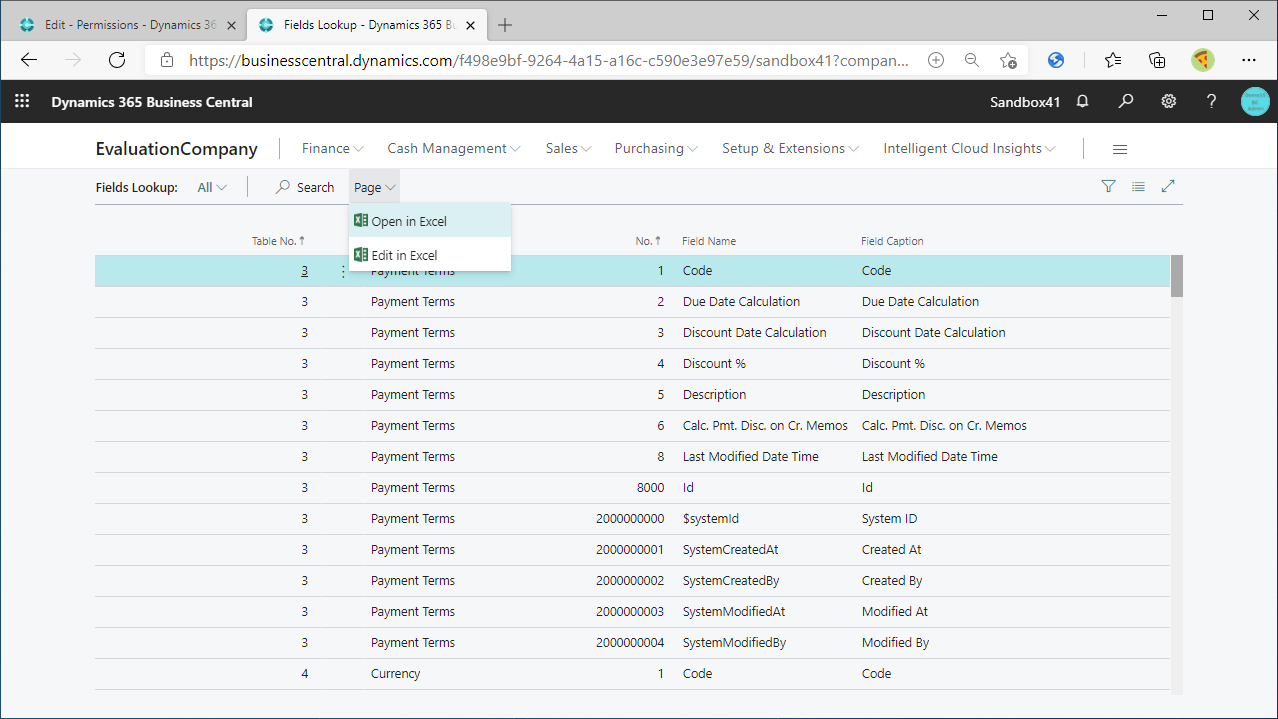The width and height of the screenshot is (1278, 719).
Task: Expand the page to full screen with diagonal arrow
Action: point(1168,186)
